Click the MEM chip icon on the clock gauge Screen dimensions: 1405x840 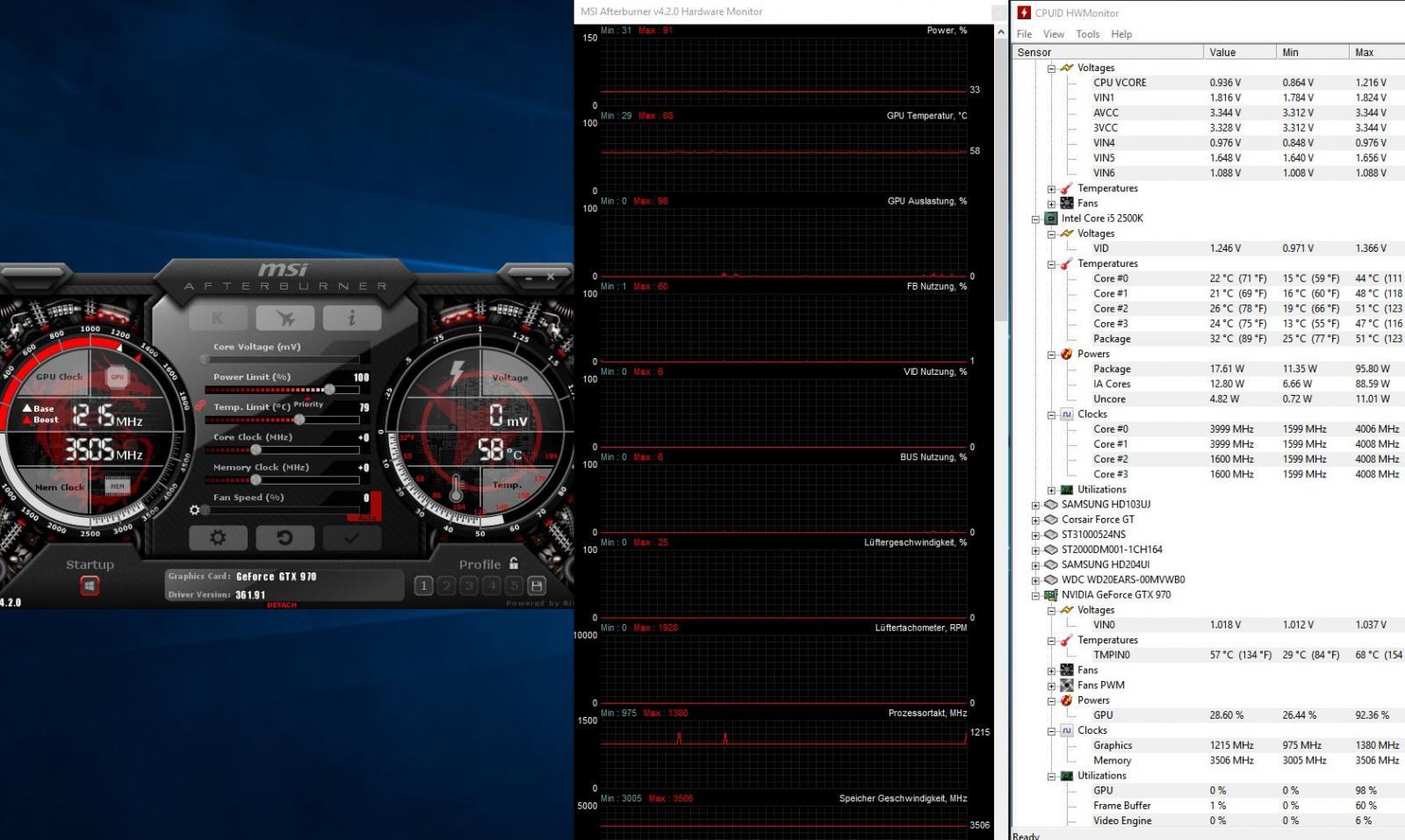point(117,485)
